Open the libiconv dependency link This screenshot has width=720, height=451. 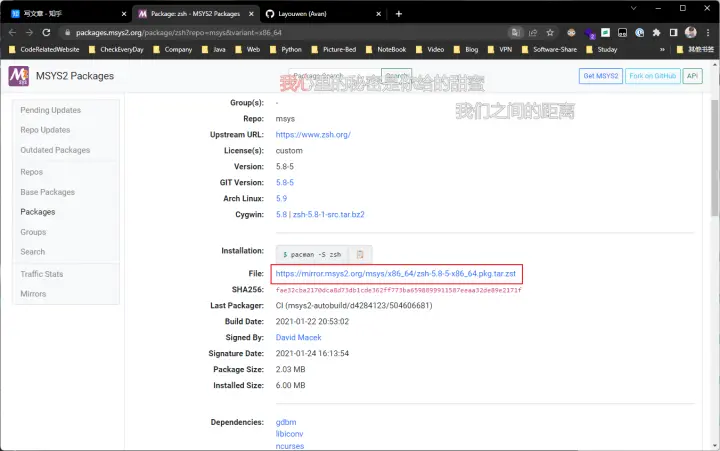pyautogui.click(x=289, y=434)
